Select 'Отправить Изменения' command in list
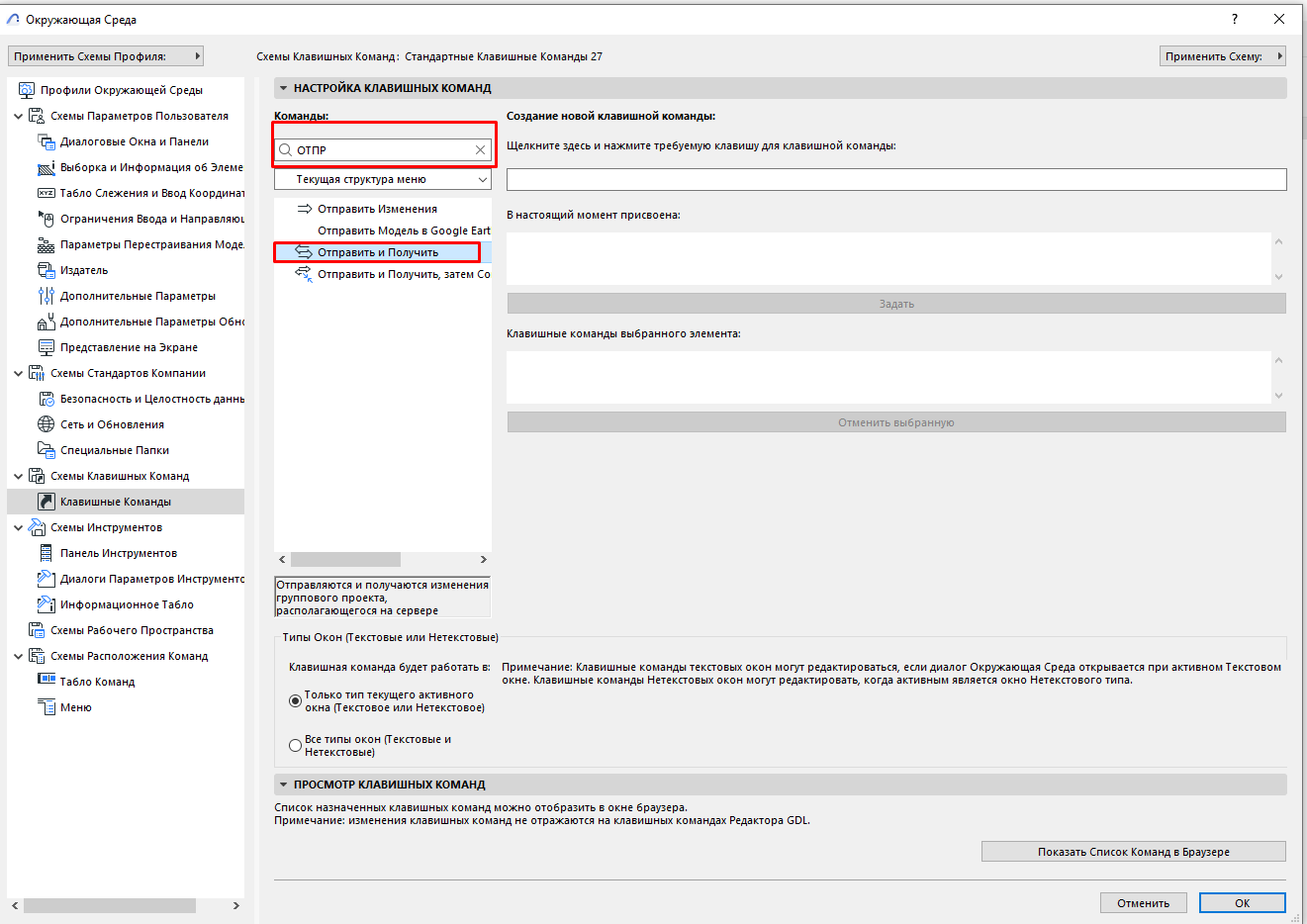This screenshot has height=924, width=1307. 377,209
